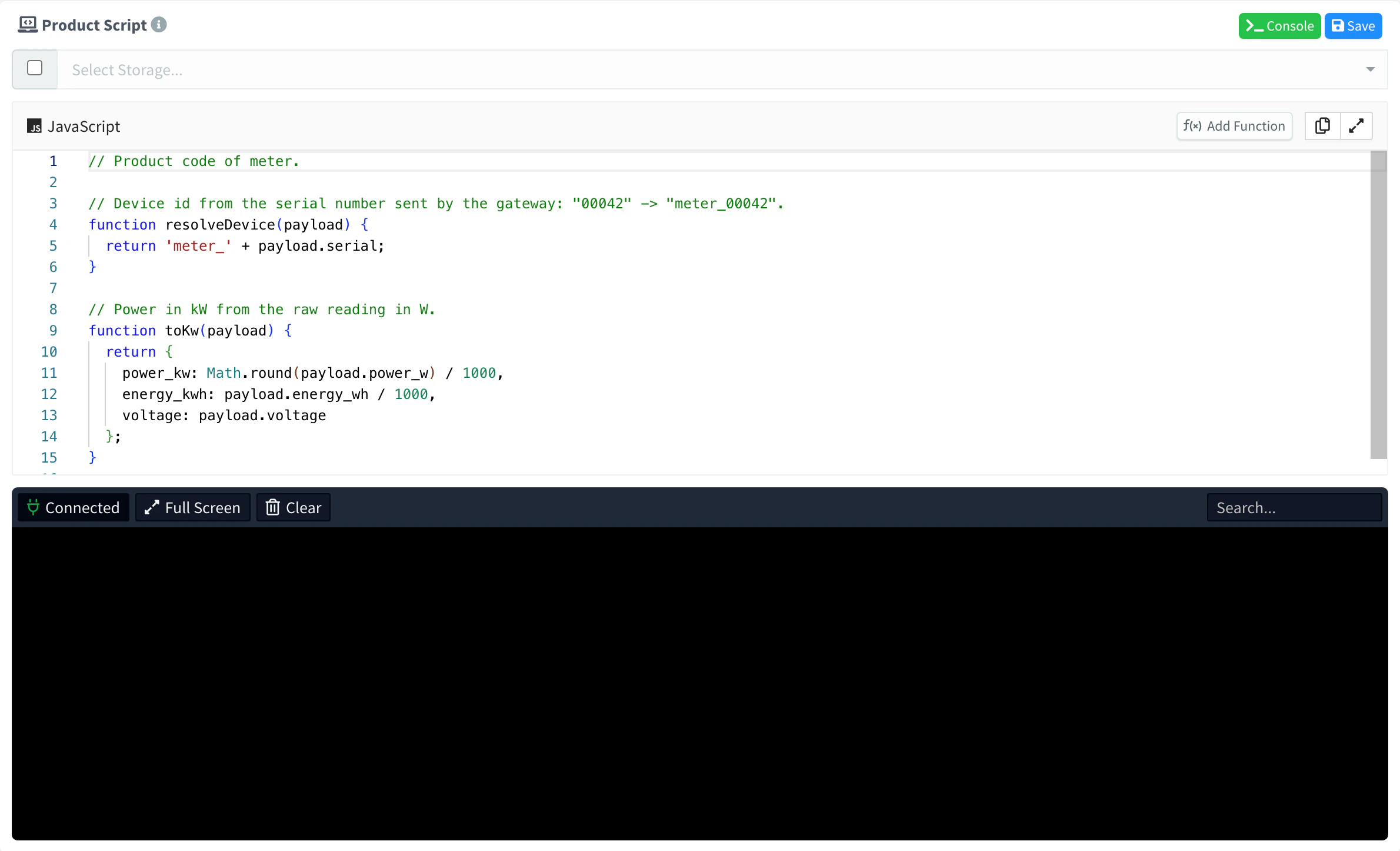Screen dimensions: 1400x851
Task: Focus the console Search field
Action: click(x=1294, y=507)
